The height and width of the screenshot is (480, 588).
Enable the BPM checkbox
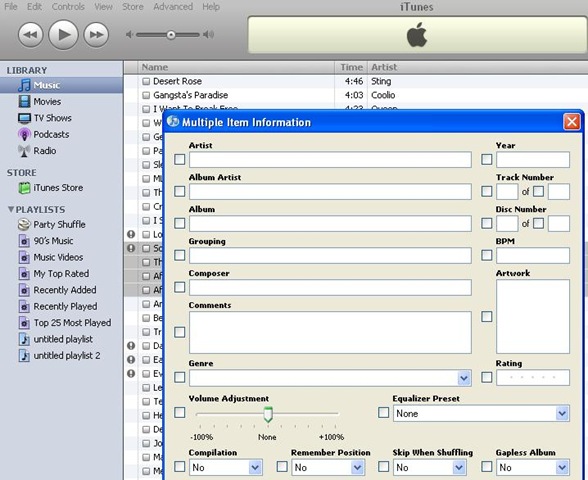pyautogui.click(x=487, y=255)
